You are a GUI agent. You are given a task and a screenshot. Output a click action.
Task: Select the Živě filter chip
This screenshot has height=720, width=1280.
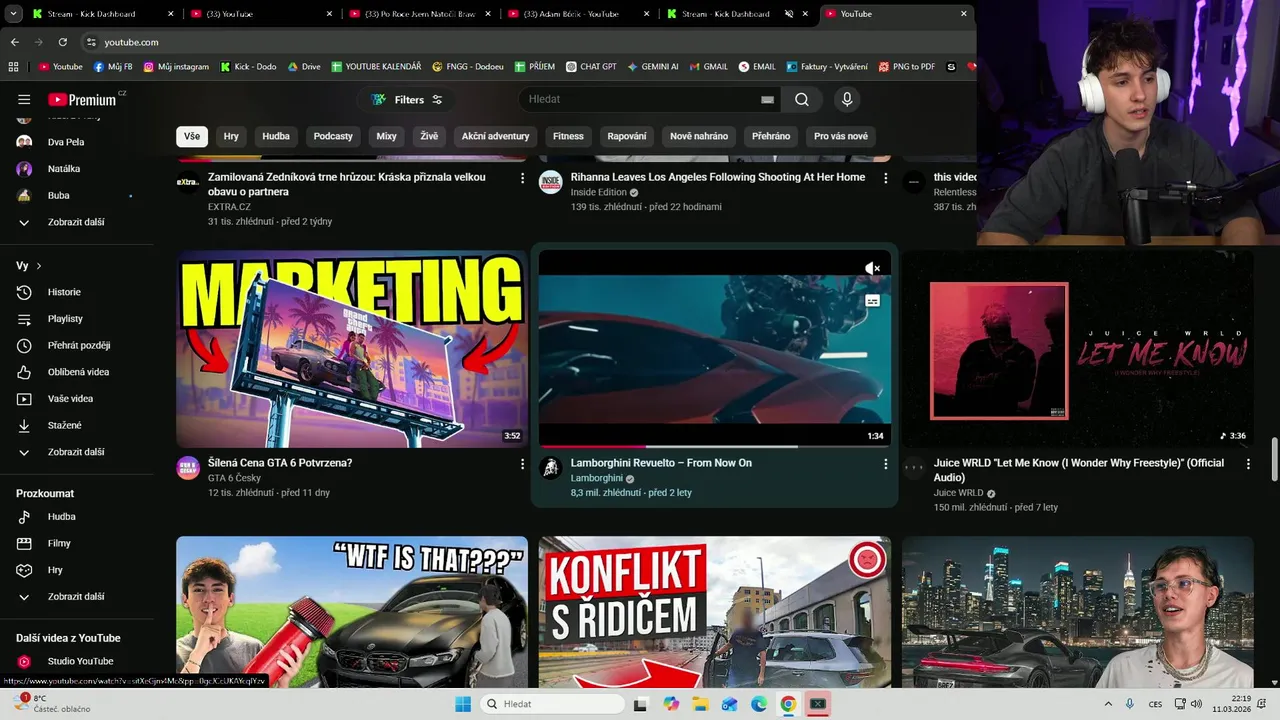429,136
